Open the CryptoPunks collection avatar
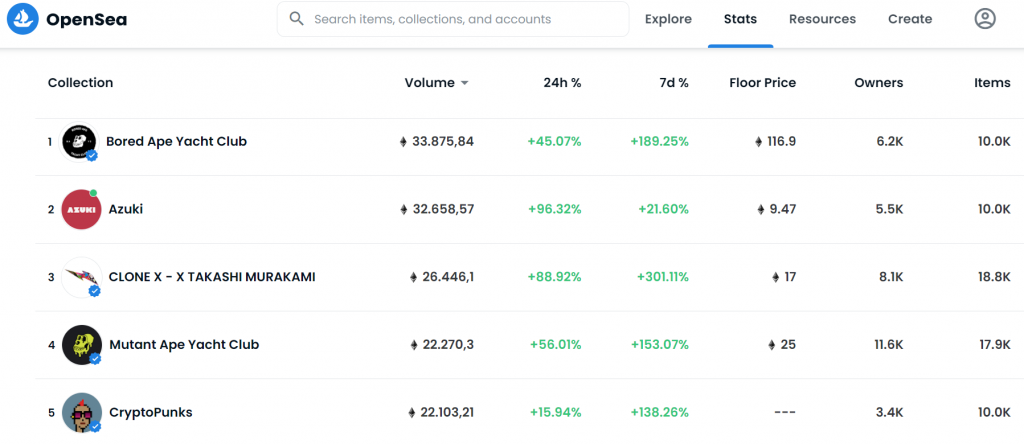This screenshot has width=1024, height=444. [82, 413]
